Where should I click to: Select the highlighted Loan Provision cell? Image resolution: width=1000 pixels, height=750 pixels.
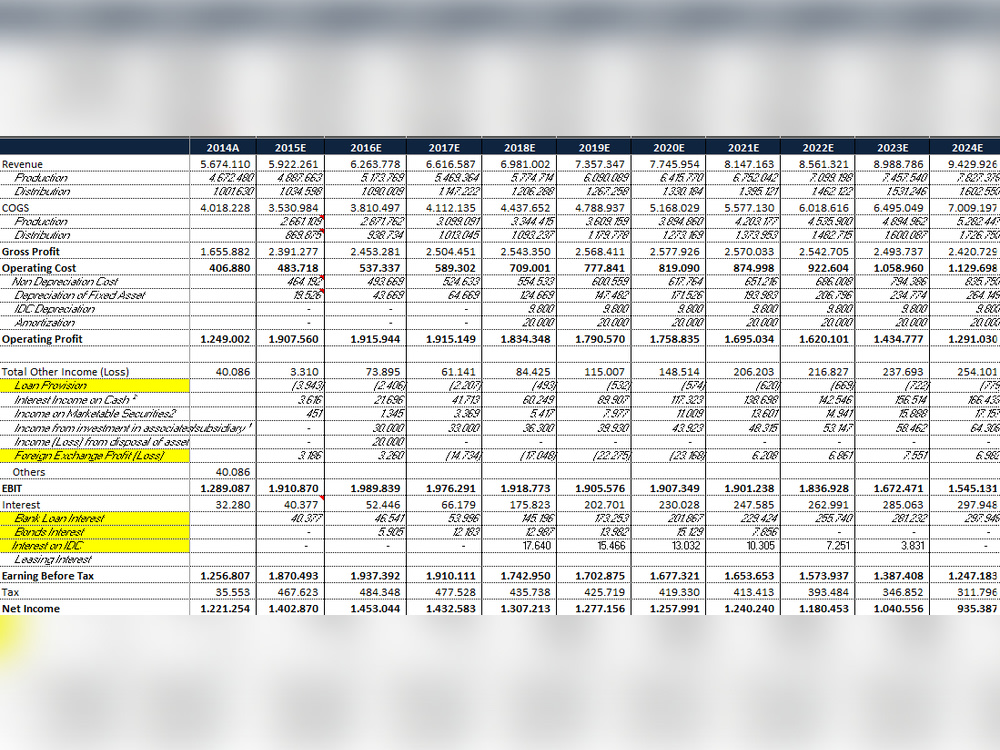(94, 385)
